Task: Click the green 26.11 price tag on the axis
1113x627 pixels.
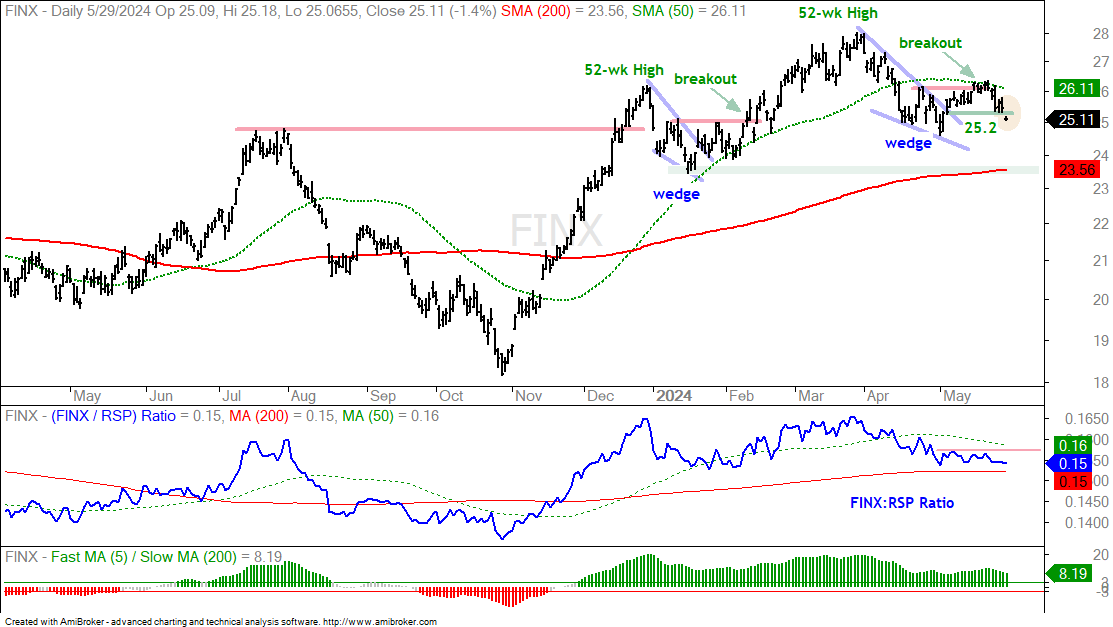Action: 1075,89
